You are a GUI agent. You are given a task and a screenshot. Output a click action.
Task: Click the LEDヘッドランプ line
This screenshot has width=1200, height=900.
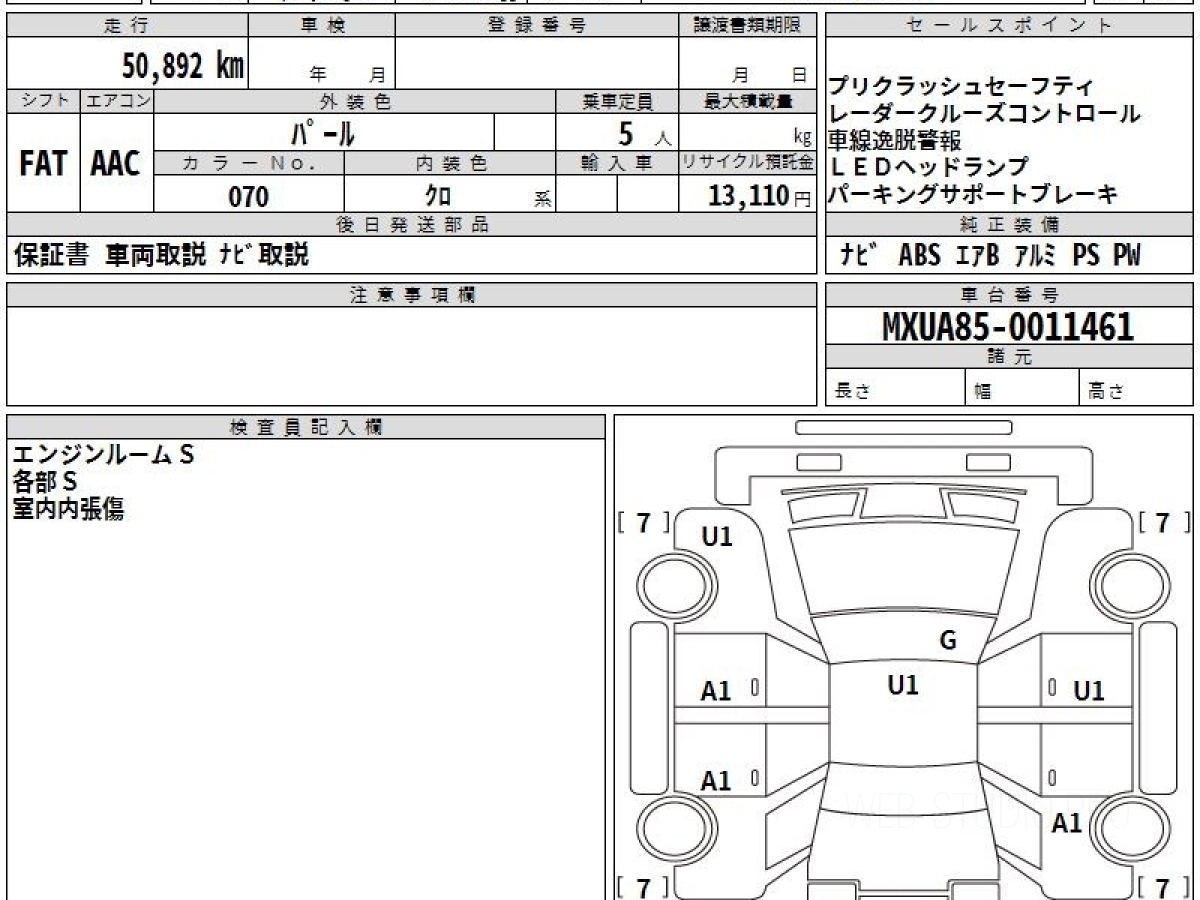click(929, 167)
